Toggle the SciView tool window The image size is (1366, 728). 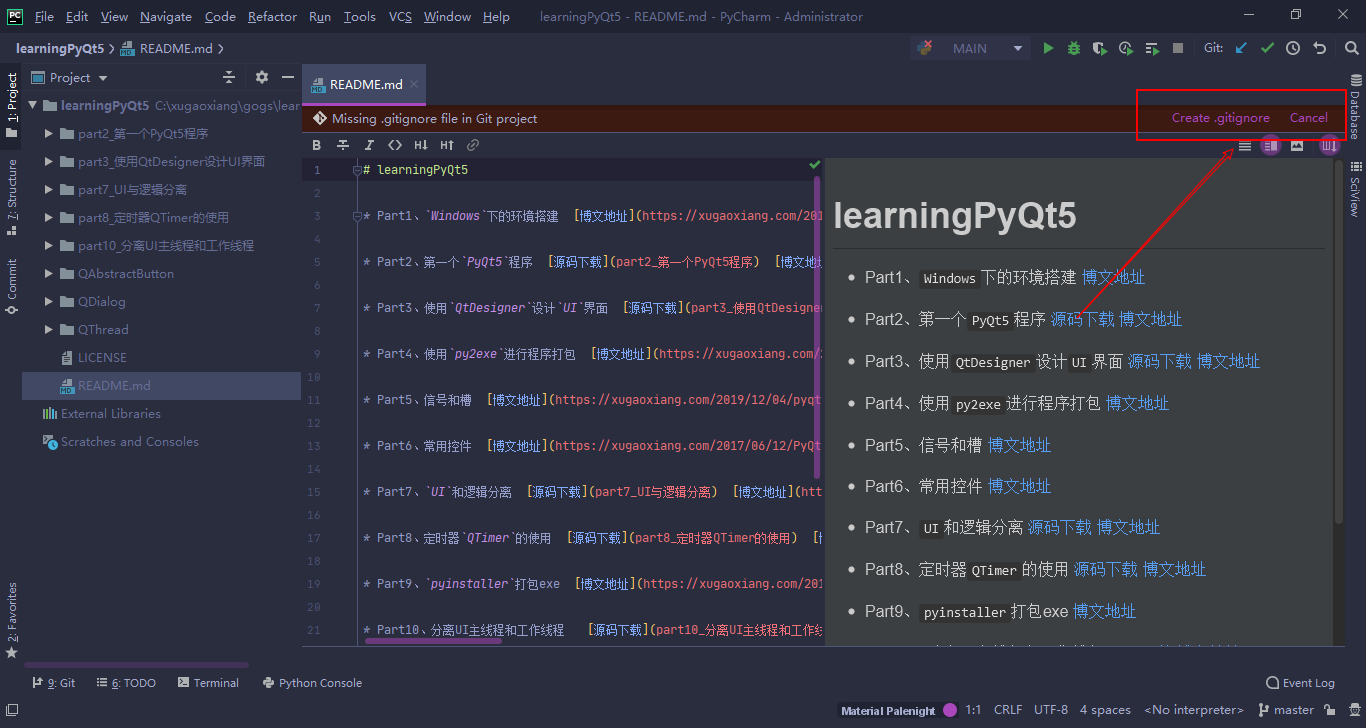pos(1355,190)
